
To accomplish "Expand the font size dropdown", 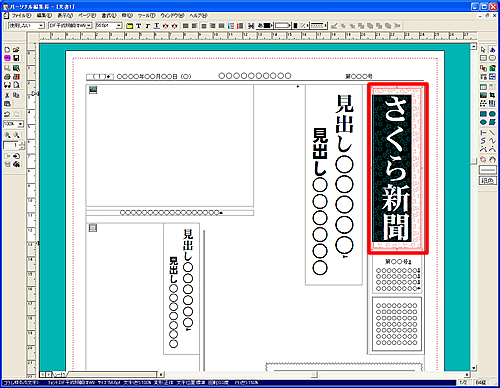I will [x=119, y=26].
